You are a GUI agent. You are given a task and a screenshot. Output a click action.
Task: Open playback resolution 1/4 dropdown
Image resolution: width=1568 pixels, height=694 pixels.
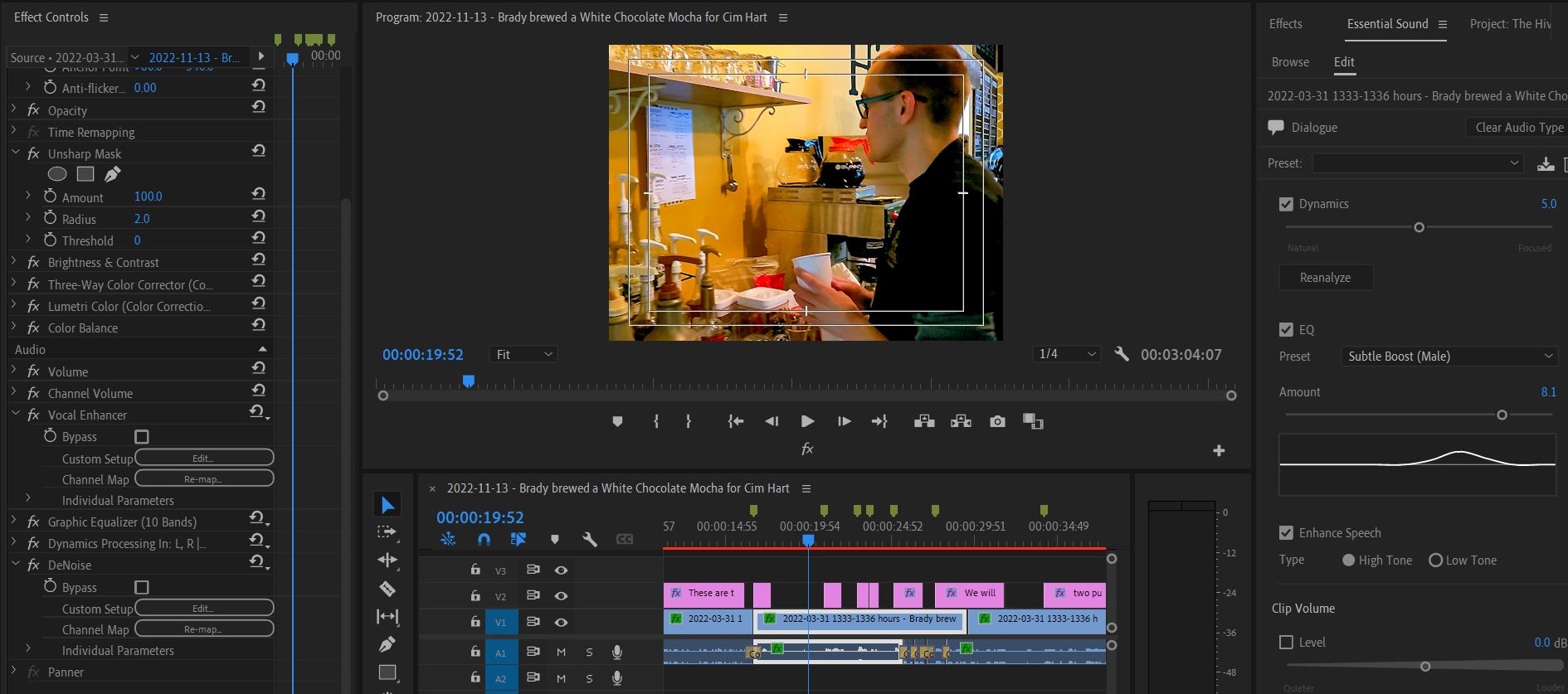pos(1068,354)
